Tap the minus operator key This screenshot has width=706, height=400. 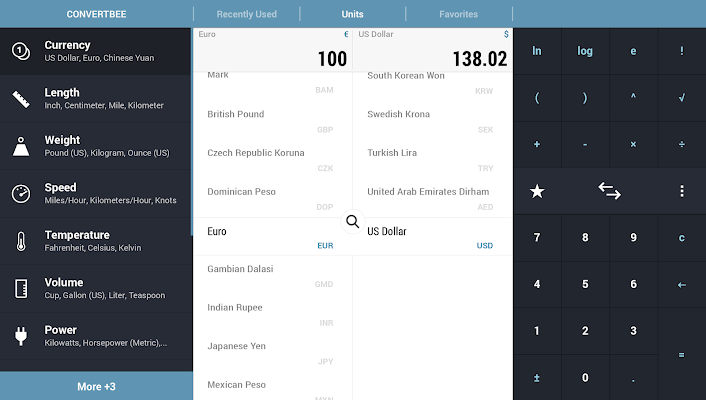click(x=585, y=144)
